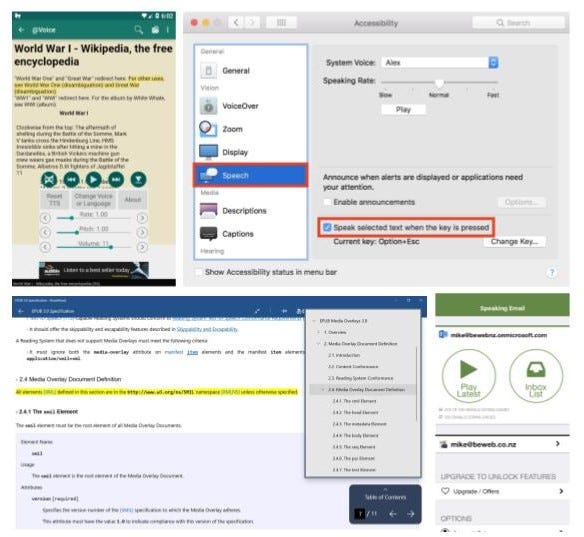Open Inbox List in Speaking Email
584x537 pixels.
coord(536,376)
